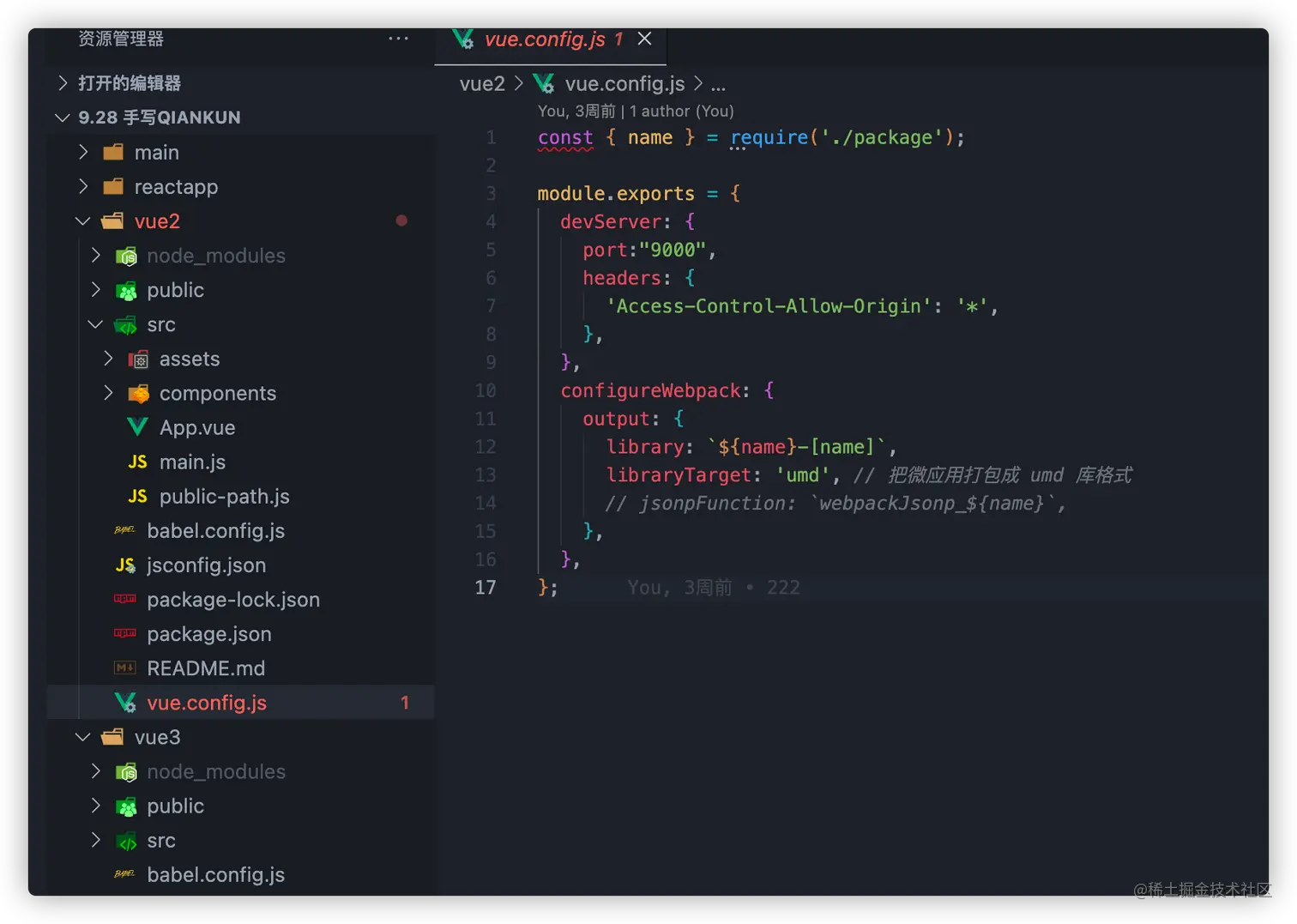Open jsconfig.json file
This screenshot has width=1297, height=924.
(x=206, y=565)
